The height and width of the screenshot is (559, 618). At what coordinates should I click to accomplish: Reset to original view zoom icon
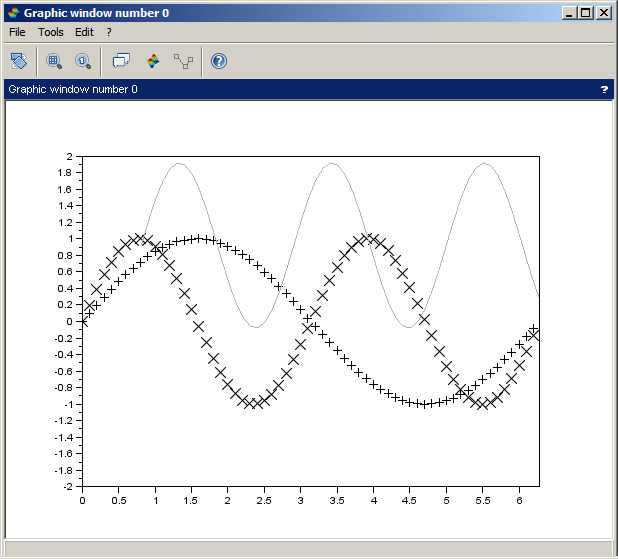[83, 61]
